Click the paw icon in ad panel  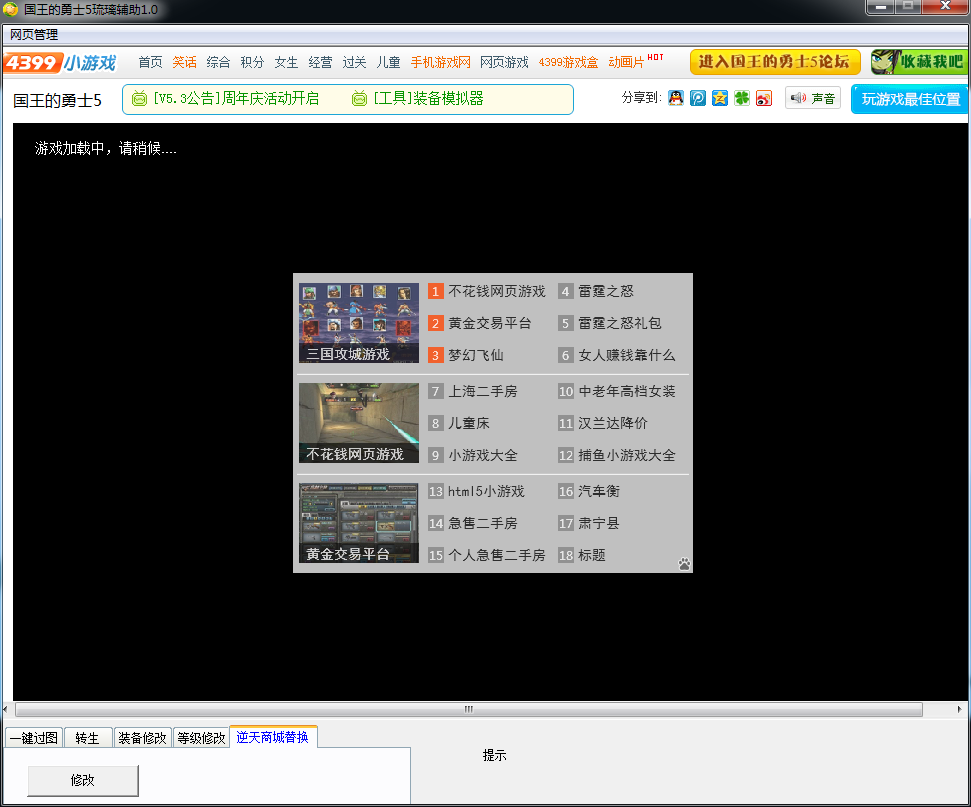[x=684, y=564]
